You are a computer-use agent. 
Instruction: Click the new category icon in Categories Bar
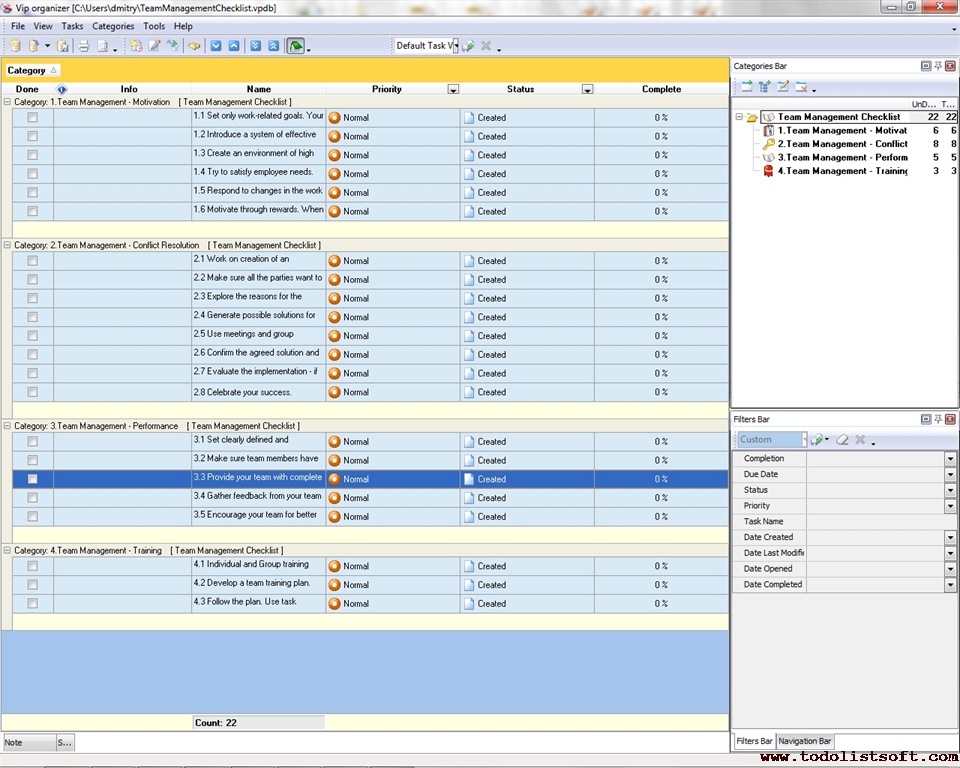(746, 87)
